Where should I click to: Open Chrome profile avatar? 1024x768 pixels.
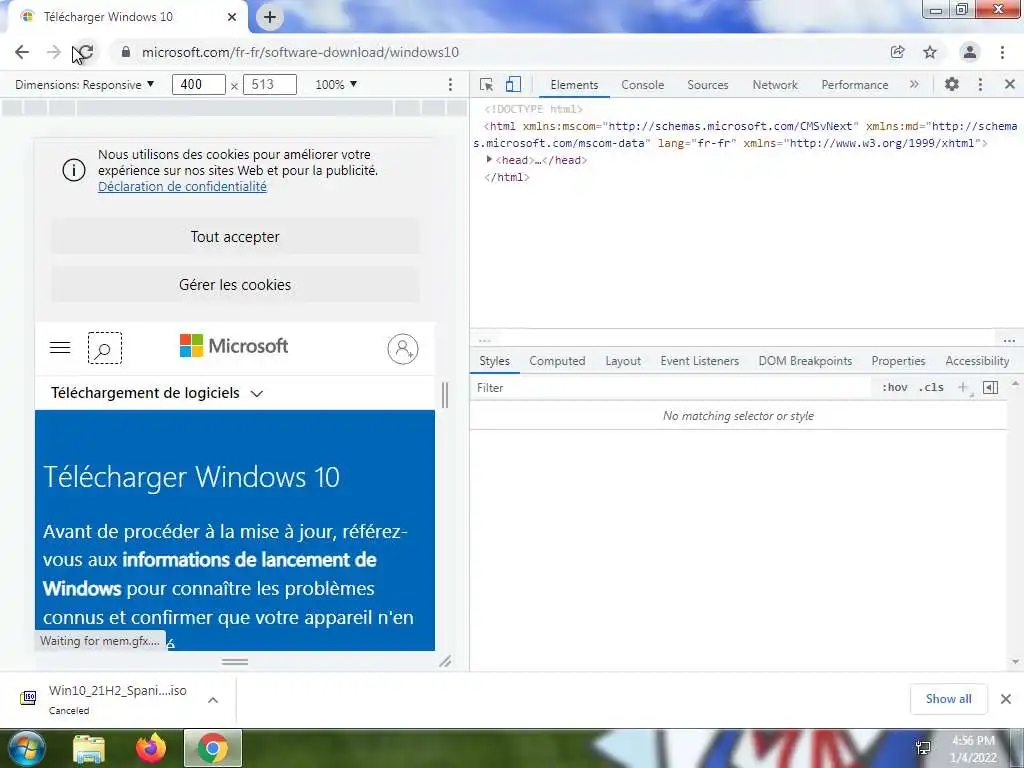click(970, 52)
